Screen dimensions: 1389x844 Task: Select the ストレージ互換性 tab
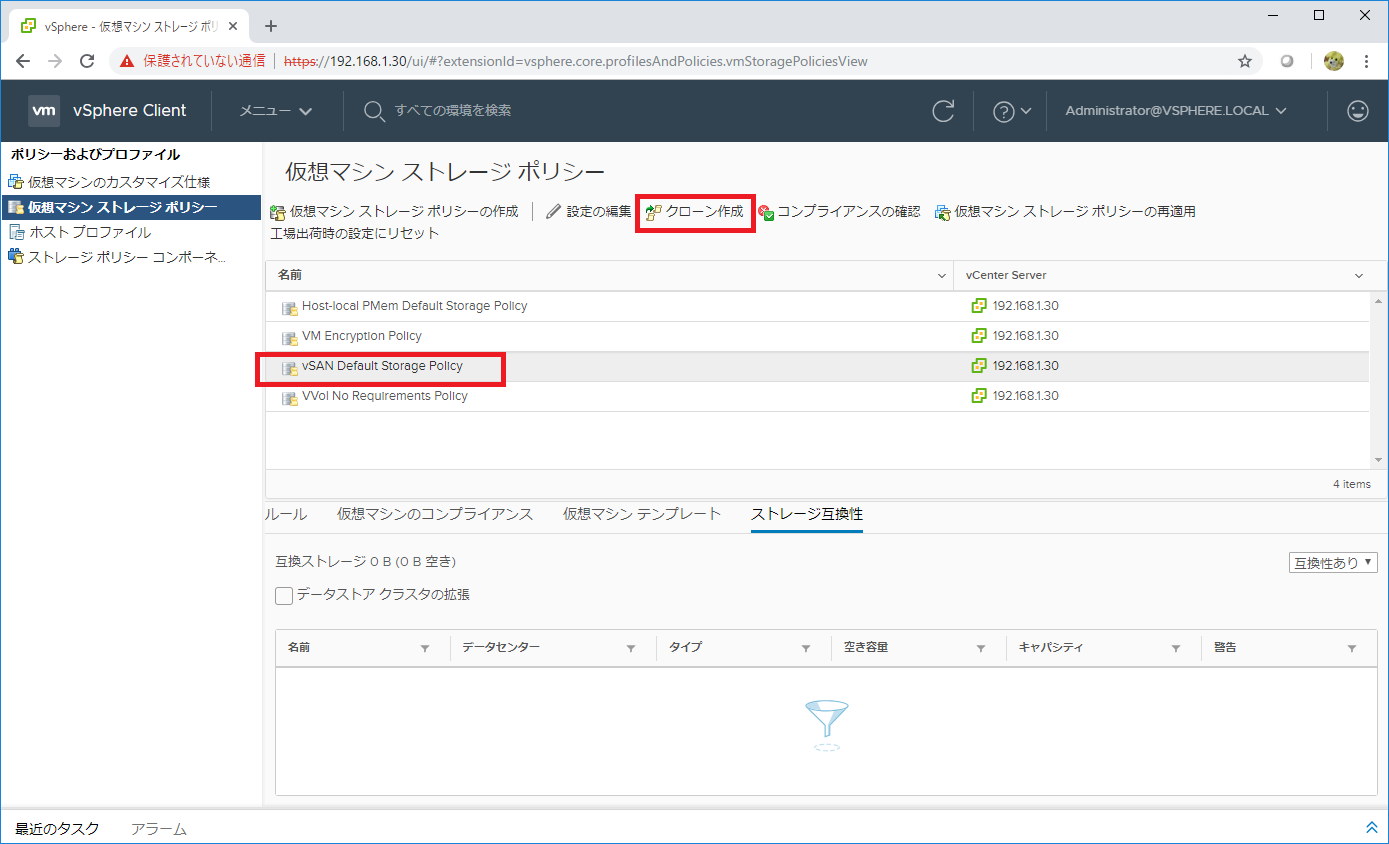click(x=807, y=514)
